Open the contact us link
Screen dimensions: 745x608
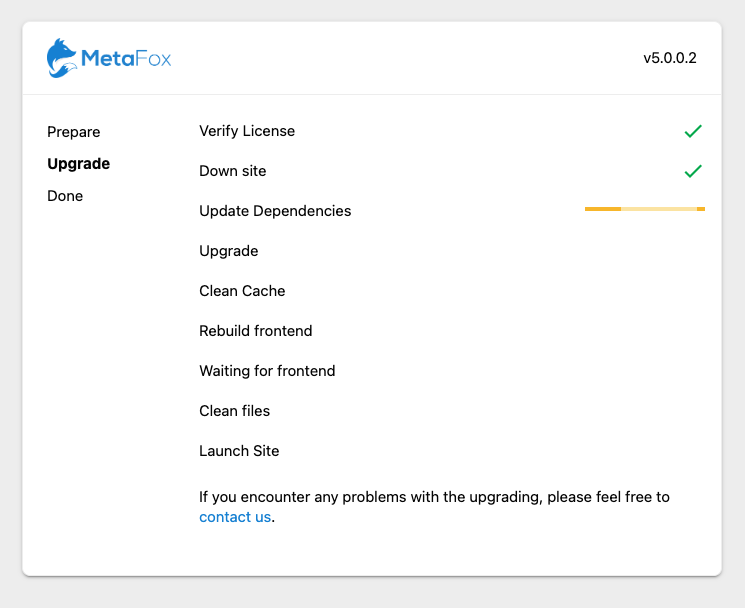pos(235,517)
